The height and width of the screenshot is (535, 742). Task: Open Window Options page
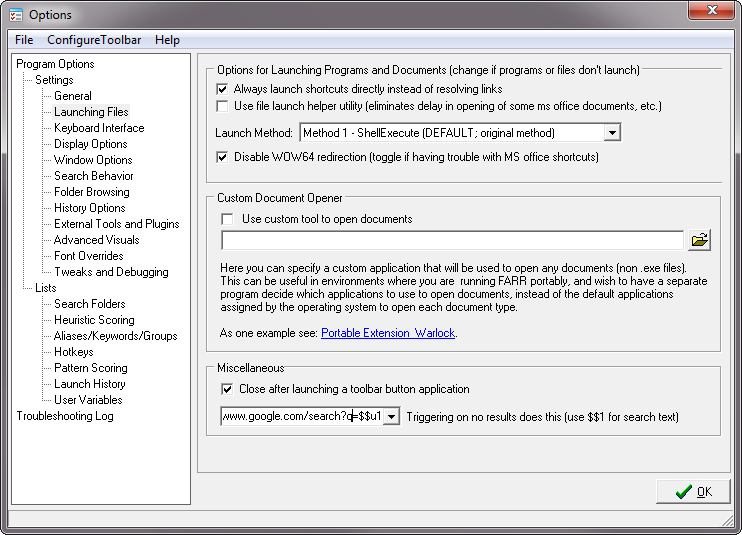pyautogui.click(x=93, y=160)
